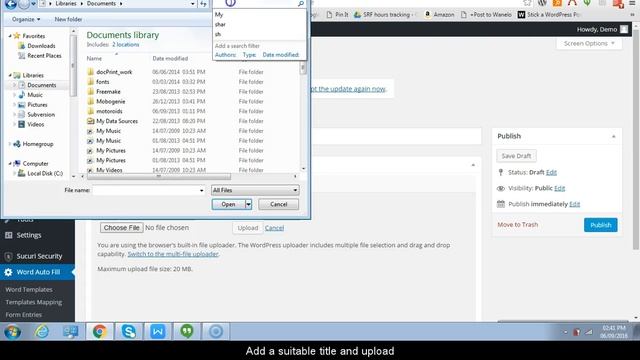Screen dimensions: 640x360
Task: Open the File name history dropdown
Action: pyautogui.click(x=201, y=191)
